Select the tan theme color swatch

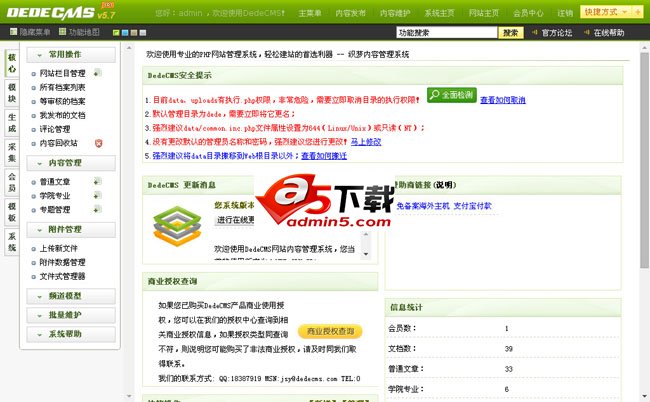pos(134,32)
